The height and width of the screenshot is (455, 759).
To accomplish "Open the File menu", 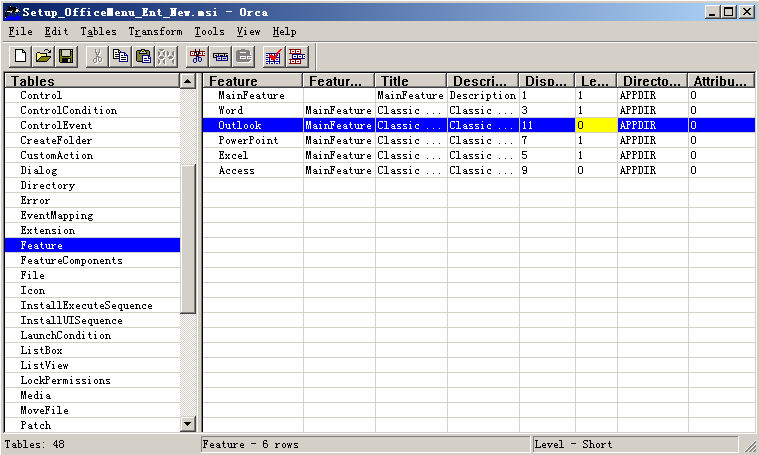I will 20,31.
